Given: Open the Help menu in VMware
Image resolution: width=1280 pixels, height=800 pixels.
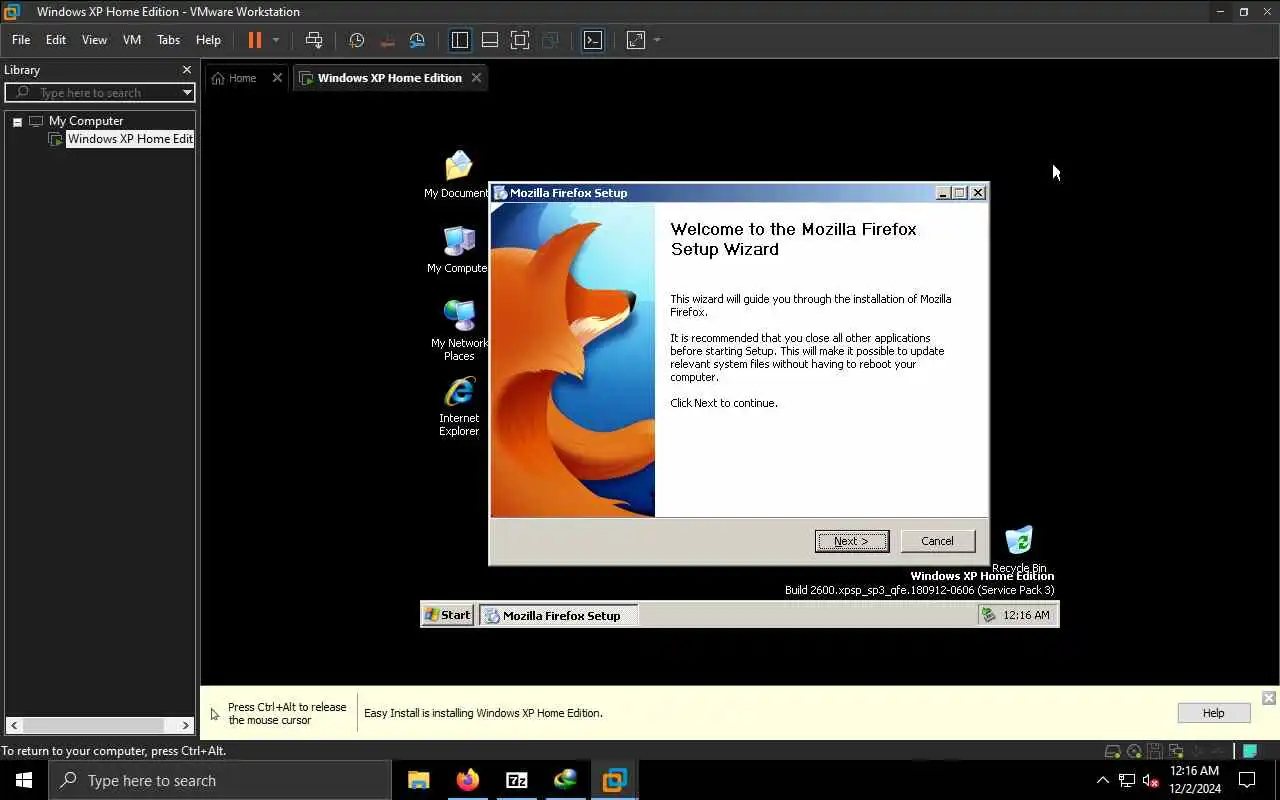Looking at the screenshot, I should (208, 40).
